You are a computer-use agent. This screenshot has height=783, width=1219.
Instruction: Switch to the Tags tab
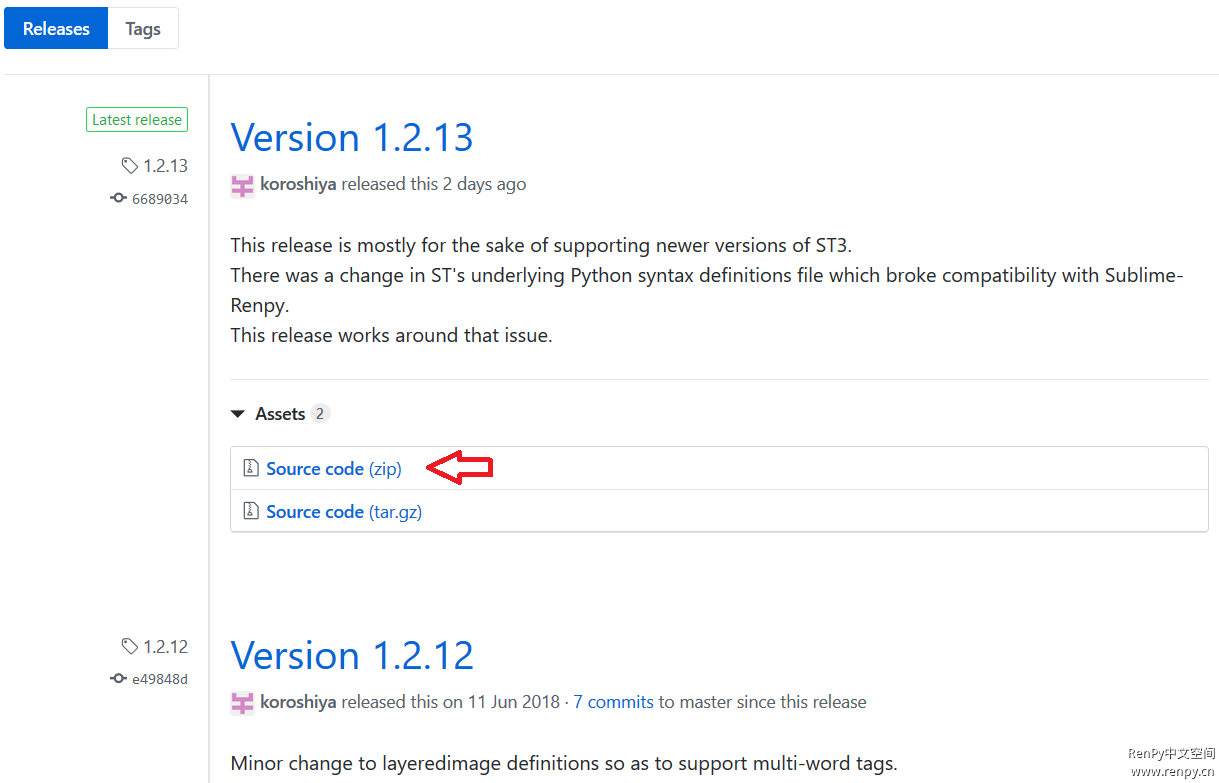(143, 29)
